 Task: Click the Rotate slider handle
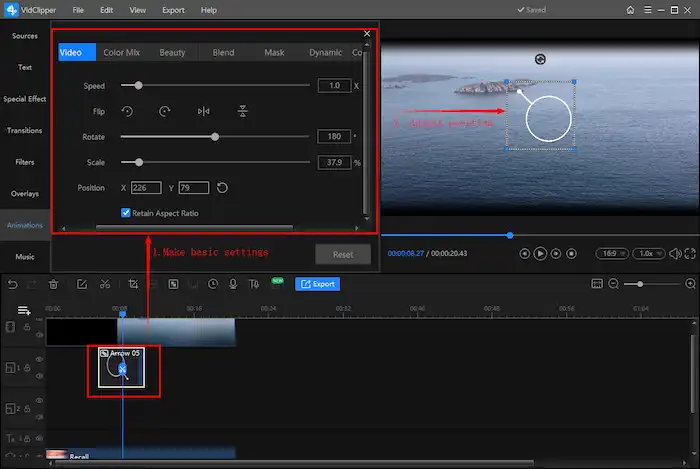[215, 136]
